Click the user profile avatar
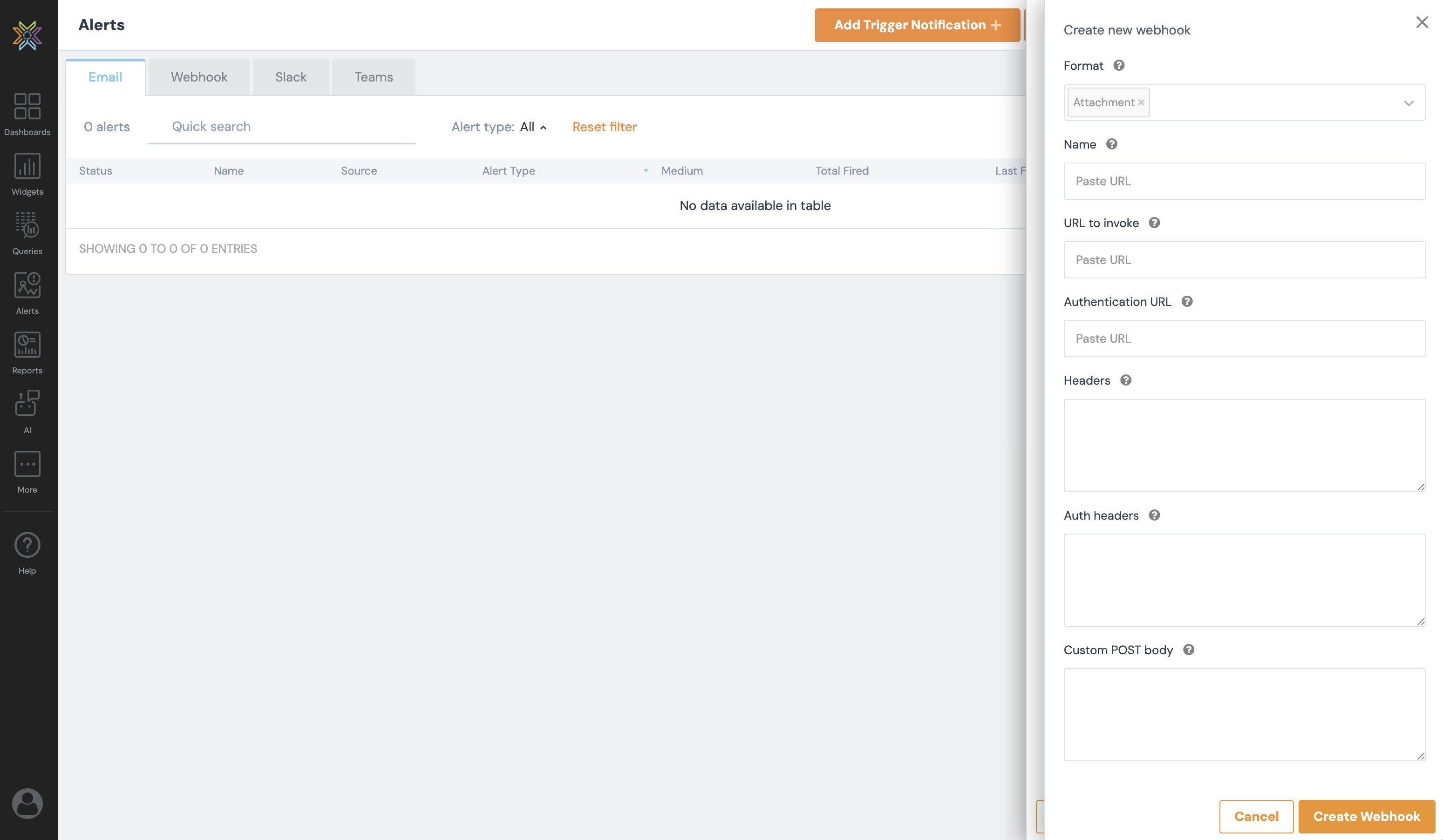Image resolution: width=1443 pixels, height=840 pixels. [x=27, y=803]
